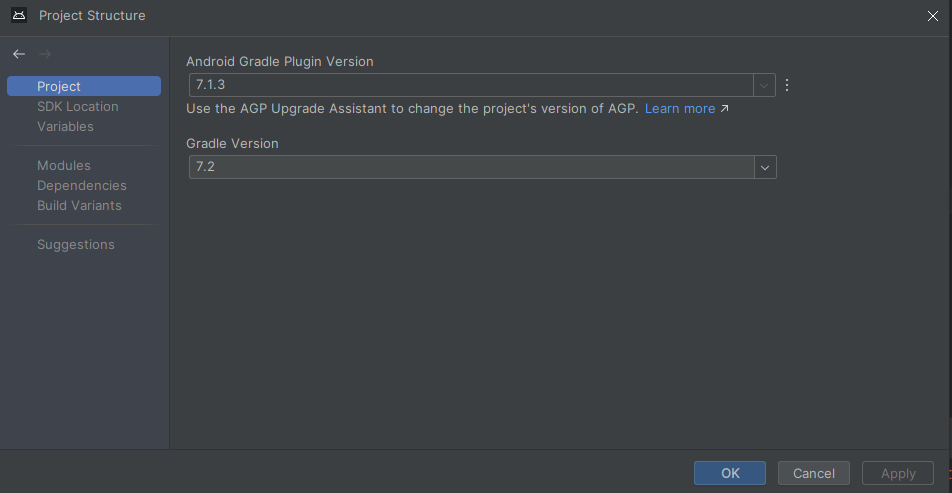Click the Apply button

pos(898,473)
